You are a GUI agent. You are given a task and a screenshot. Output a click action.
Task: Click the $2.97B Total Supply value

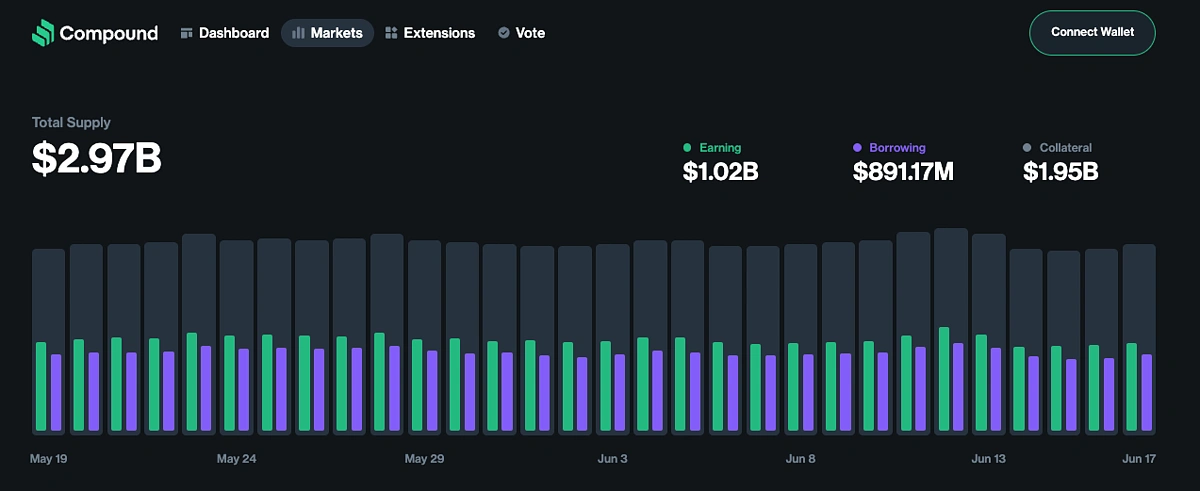coord(96,158)
